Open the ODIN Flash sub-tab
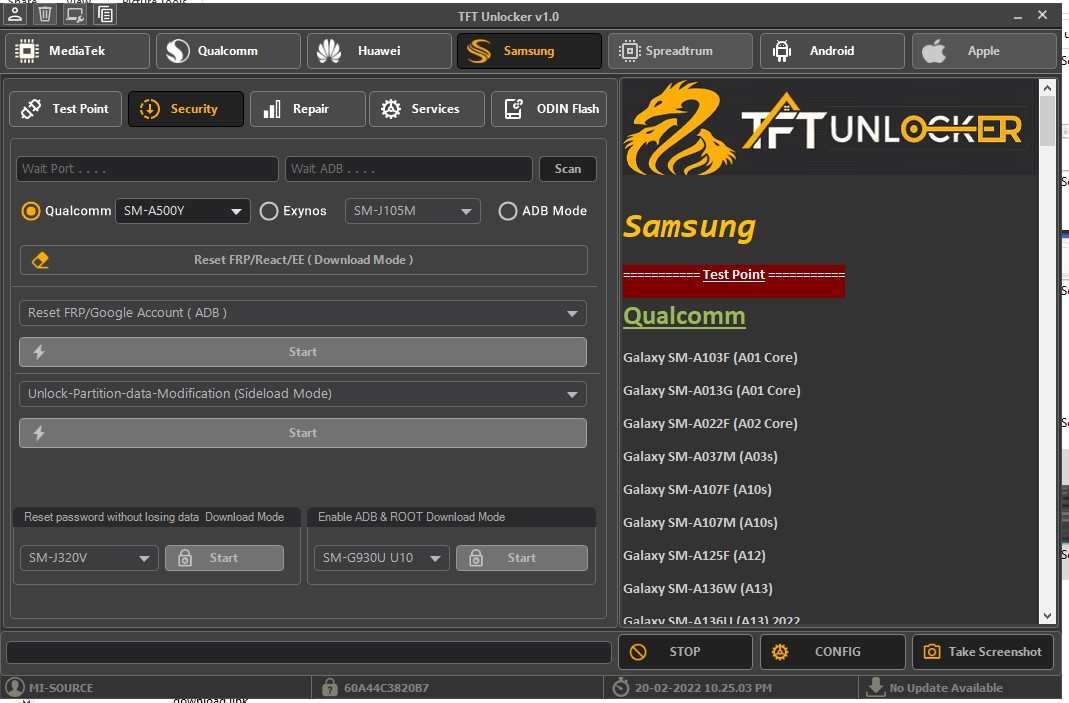 coord(549,109)
